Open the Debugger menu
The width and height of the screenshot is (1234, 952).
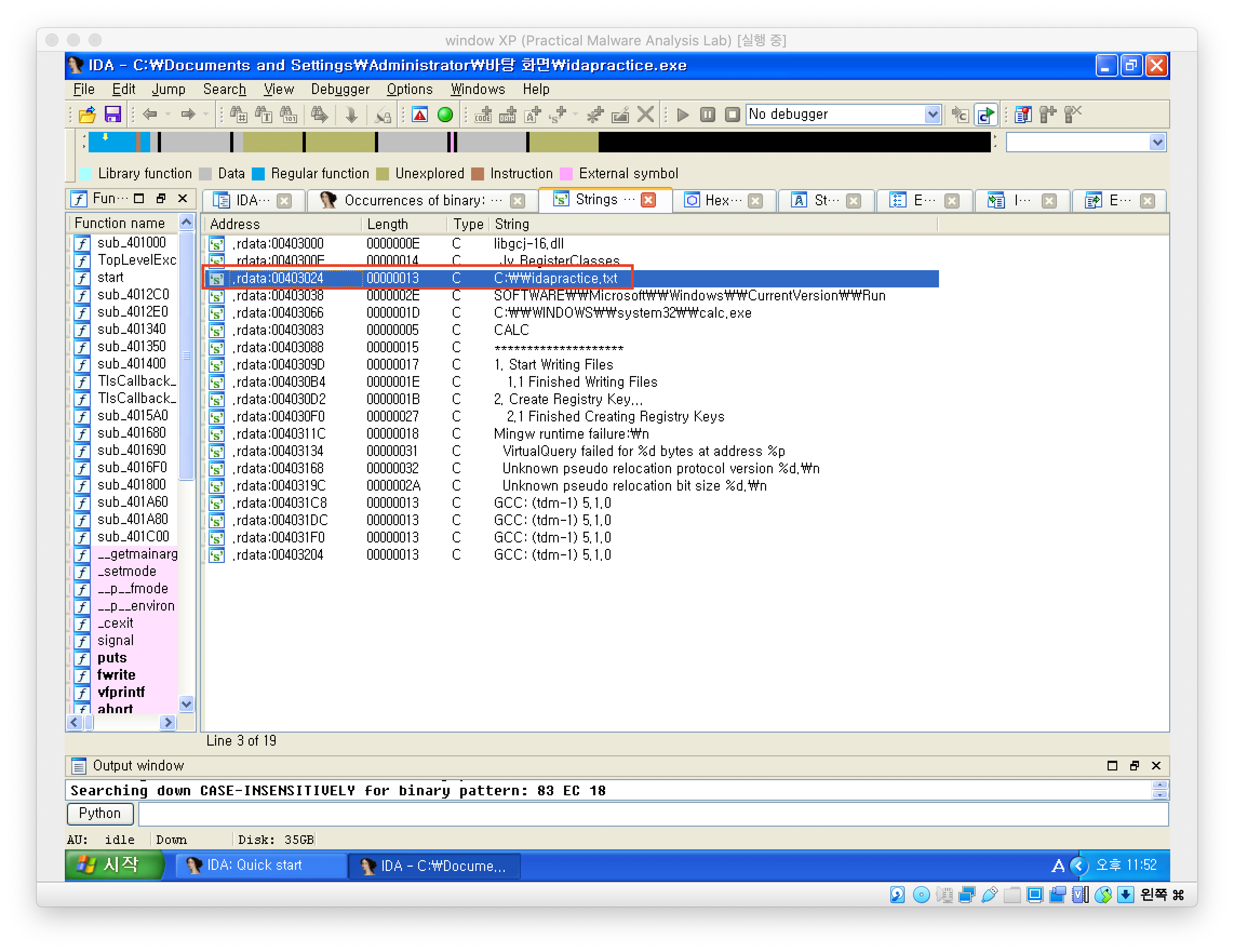[x=340, y=89]
